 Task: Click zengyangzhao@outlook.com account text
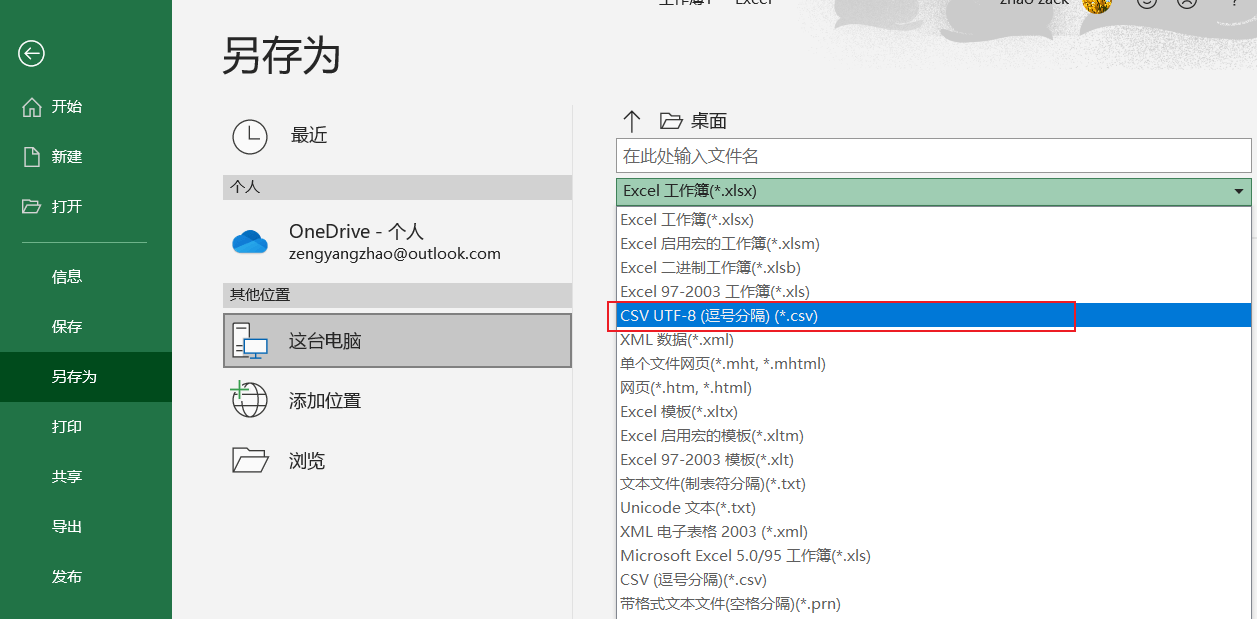[x=395, y=254]
